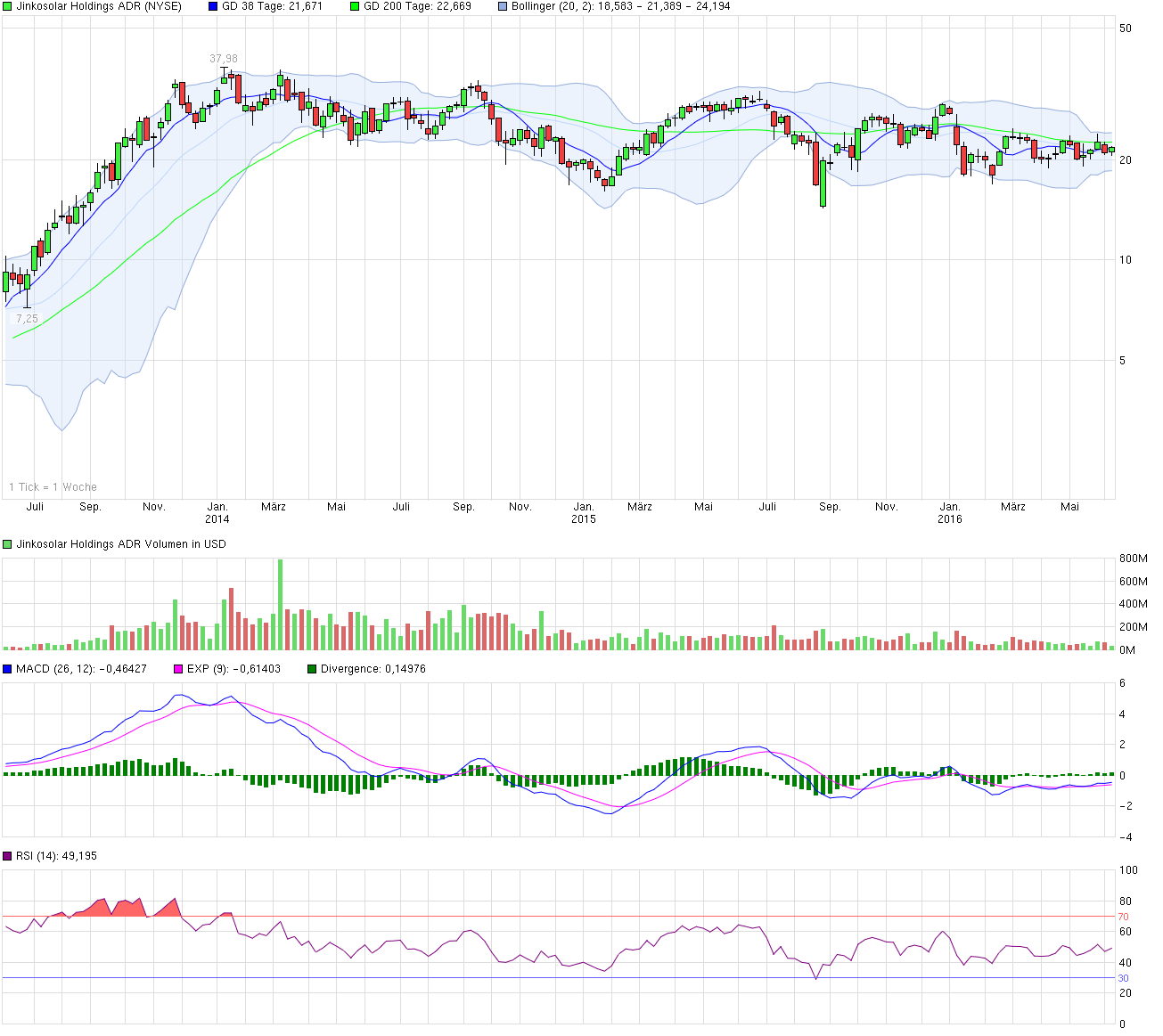The height and width of the screenshot is (1036, 1163).
Task: Select the 'RSI (14): 49,195' text
Action: 56,856
